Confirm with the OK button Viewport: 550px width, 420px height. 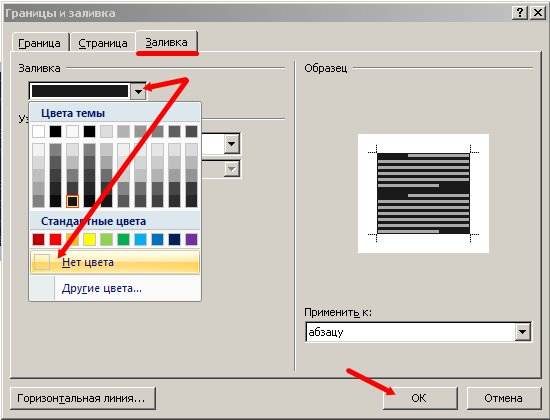pyautogui.click(x=420, y=398)
